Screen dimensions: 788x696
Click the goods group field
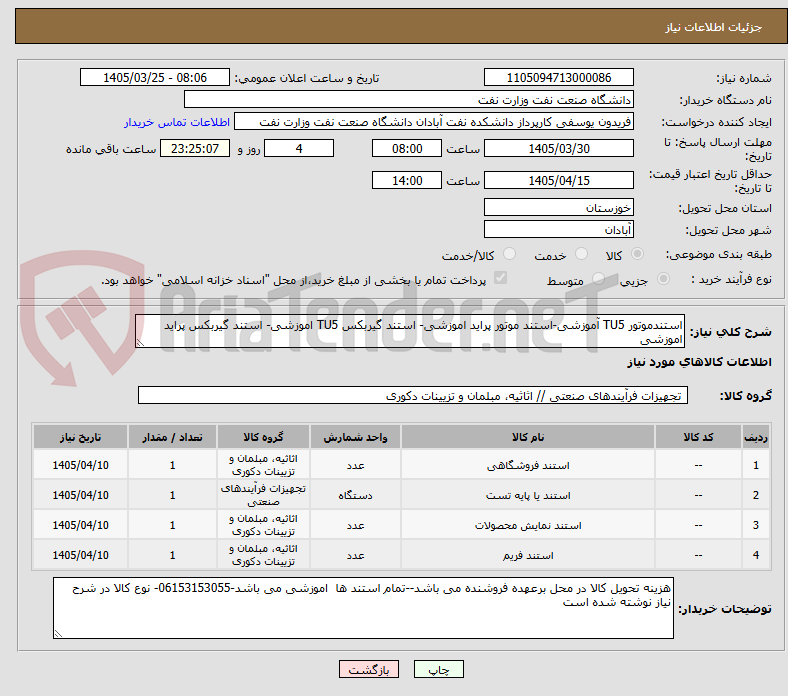click(x=413, y=395)
